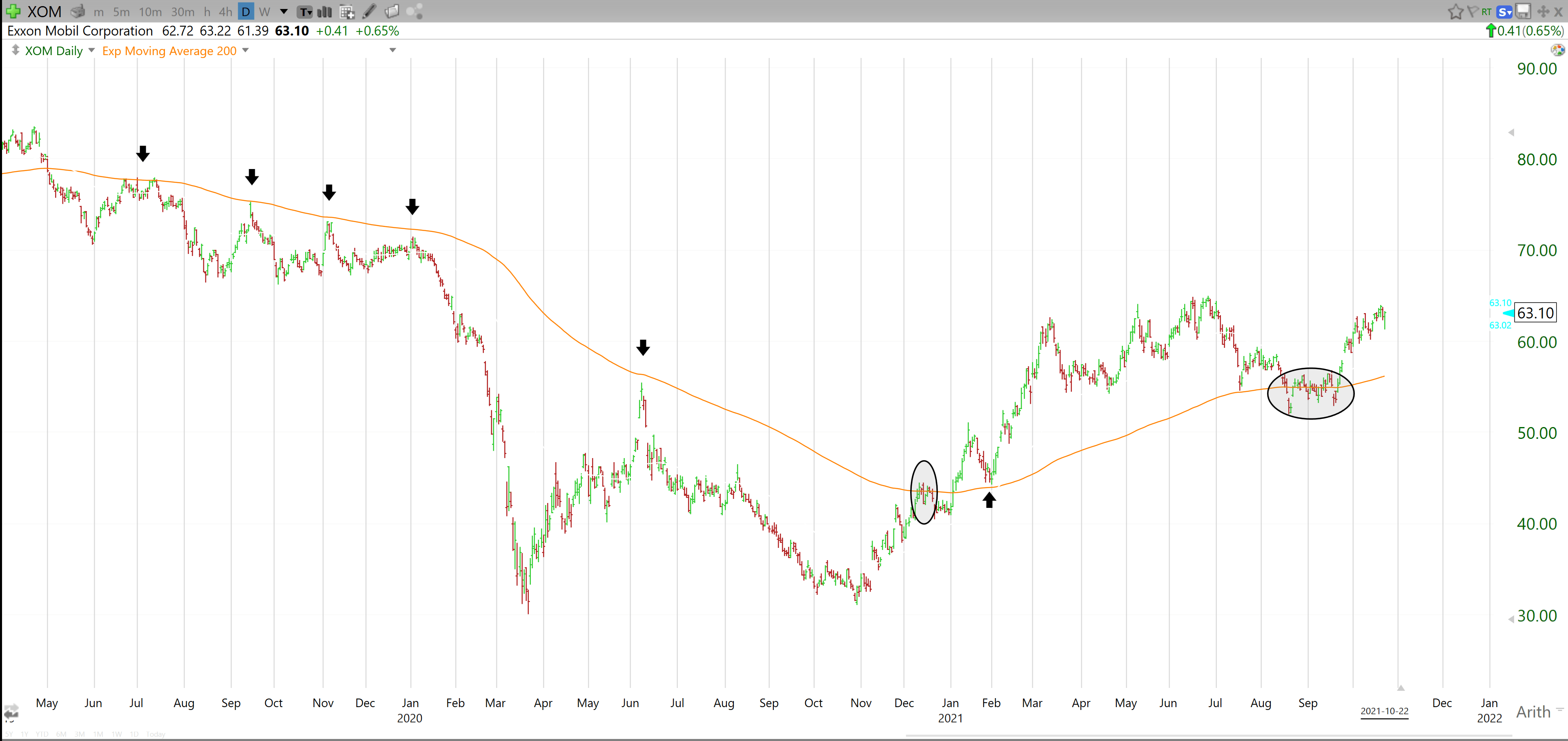1568x741 pixels.
Task: Click the floppy disk save icon
Action: pos(1522,11)
